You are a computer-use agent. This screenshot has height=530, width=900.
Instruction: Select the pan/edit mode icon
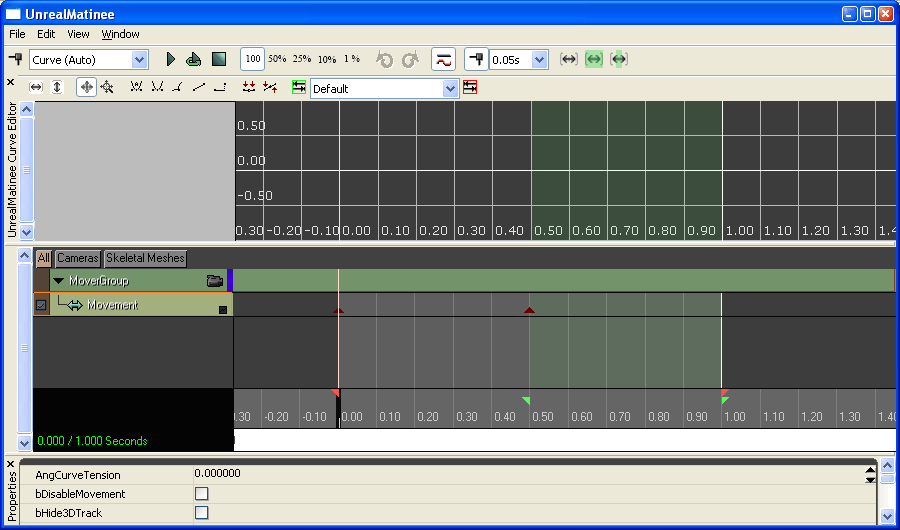(x=86, y=87)
